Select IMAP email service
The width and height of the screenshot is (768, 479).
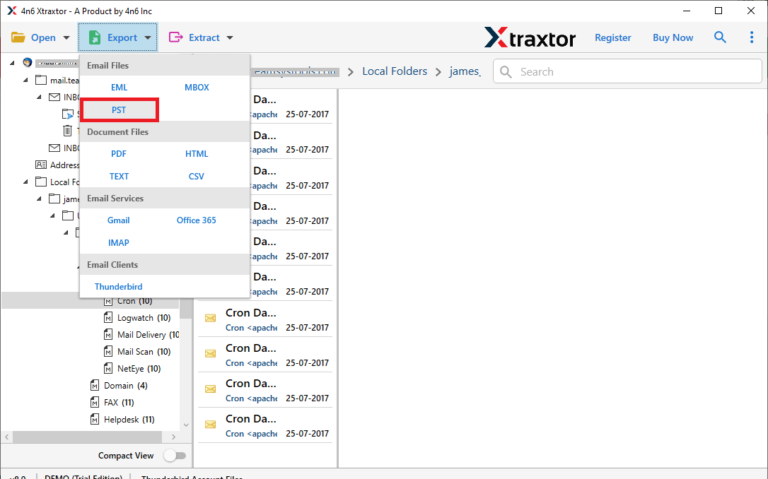click(x=119, y=243)
